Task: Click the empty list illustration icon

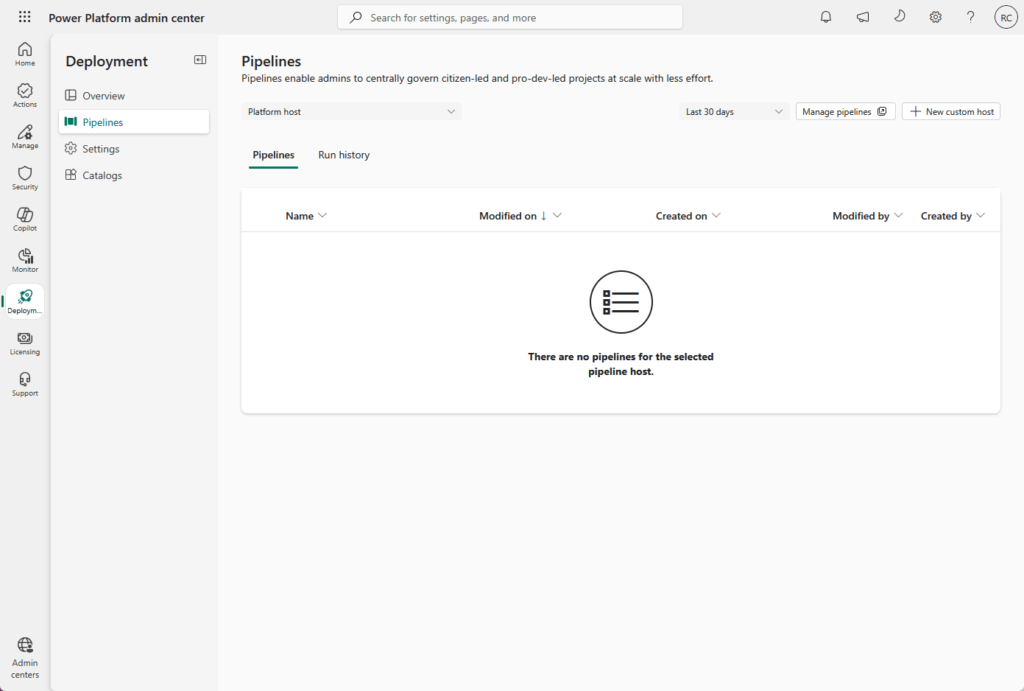Action: pyautogui.click(x=620, y=302)
